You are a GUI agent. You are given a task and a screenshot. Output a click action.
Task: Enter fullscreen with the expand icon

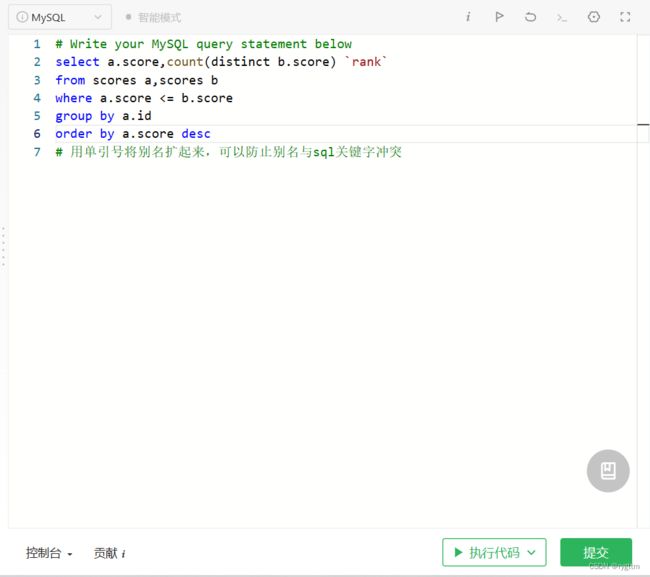coord(625,17)
